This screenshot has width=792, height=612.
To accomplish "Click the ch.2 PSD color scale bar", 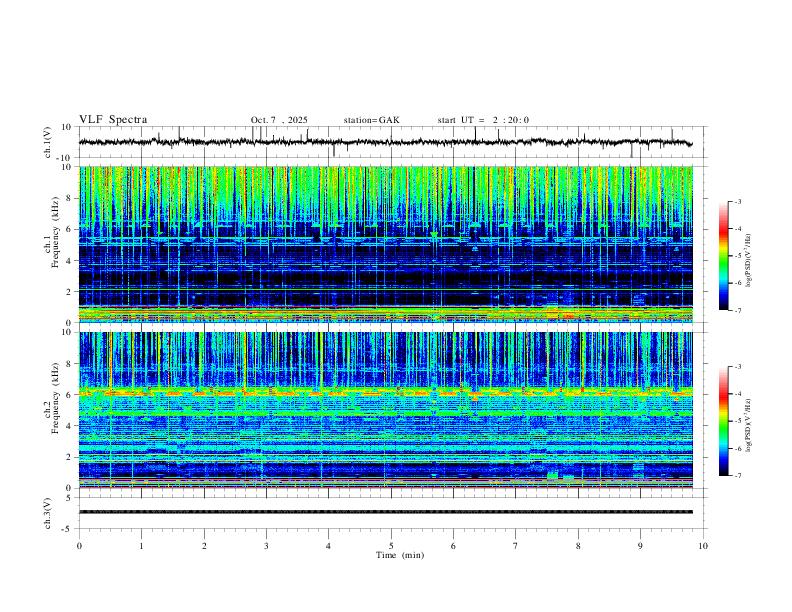I will coord(723,421).
